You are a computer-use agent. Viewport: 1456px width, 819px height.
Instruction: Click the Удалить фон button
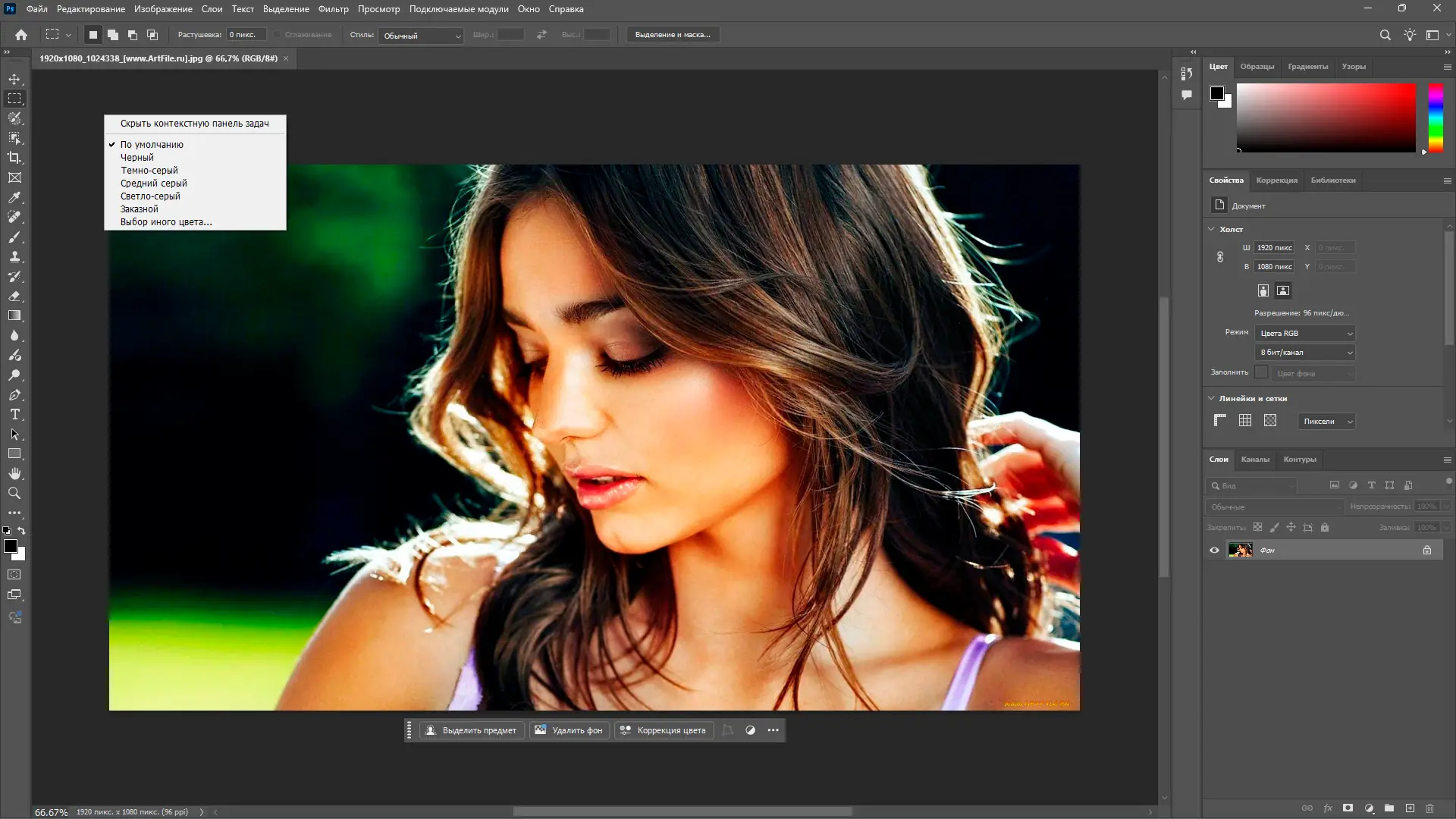(569, 730)
